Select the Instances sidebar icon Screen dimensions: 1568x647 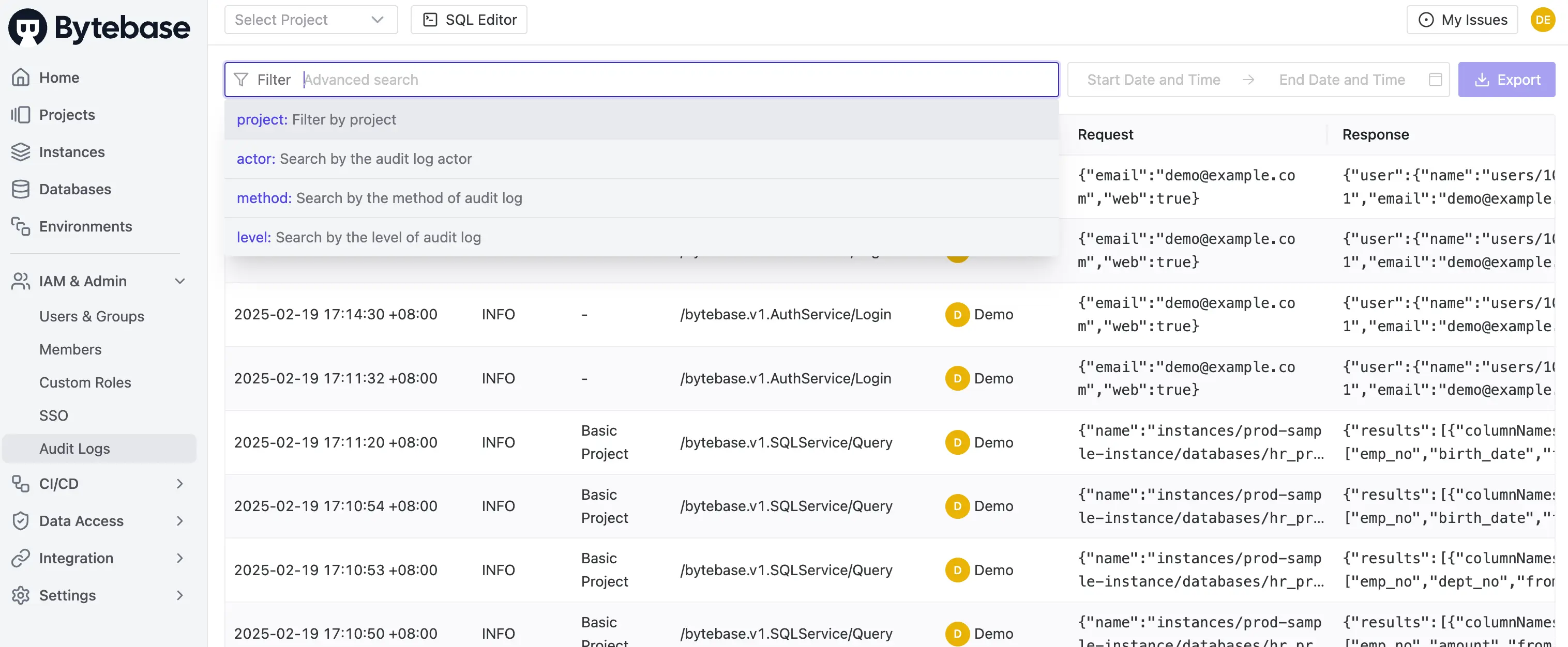(x=21, y=152)
